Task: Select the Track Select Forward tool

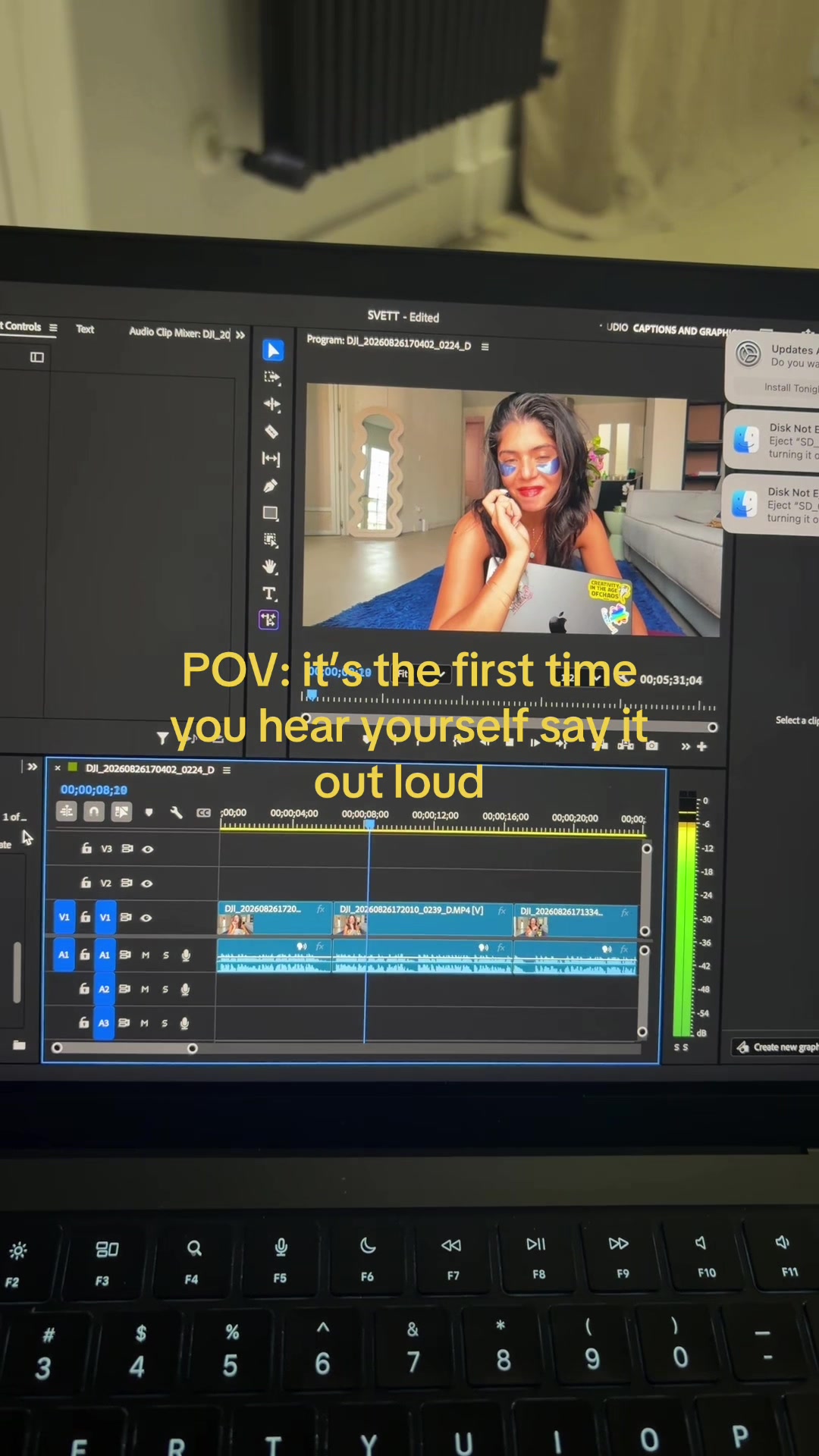Action: [x=271, y=377]
